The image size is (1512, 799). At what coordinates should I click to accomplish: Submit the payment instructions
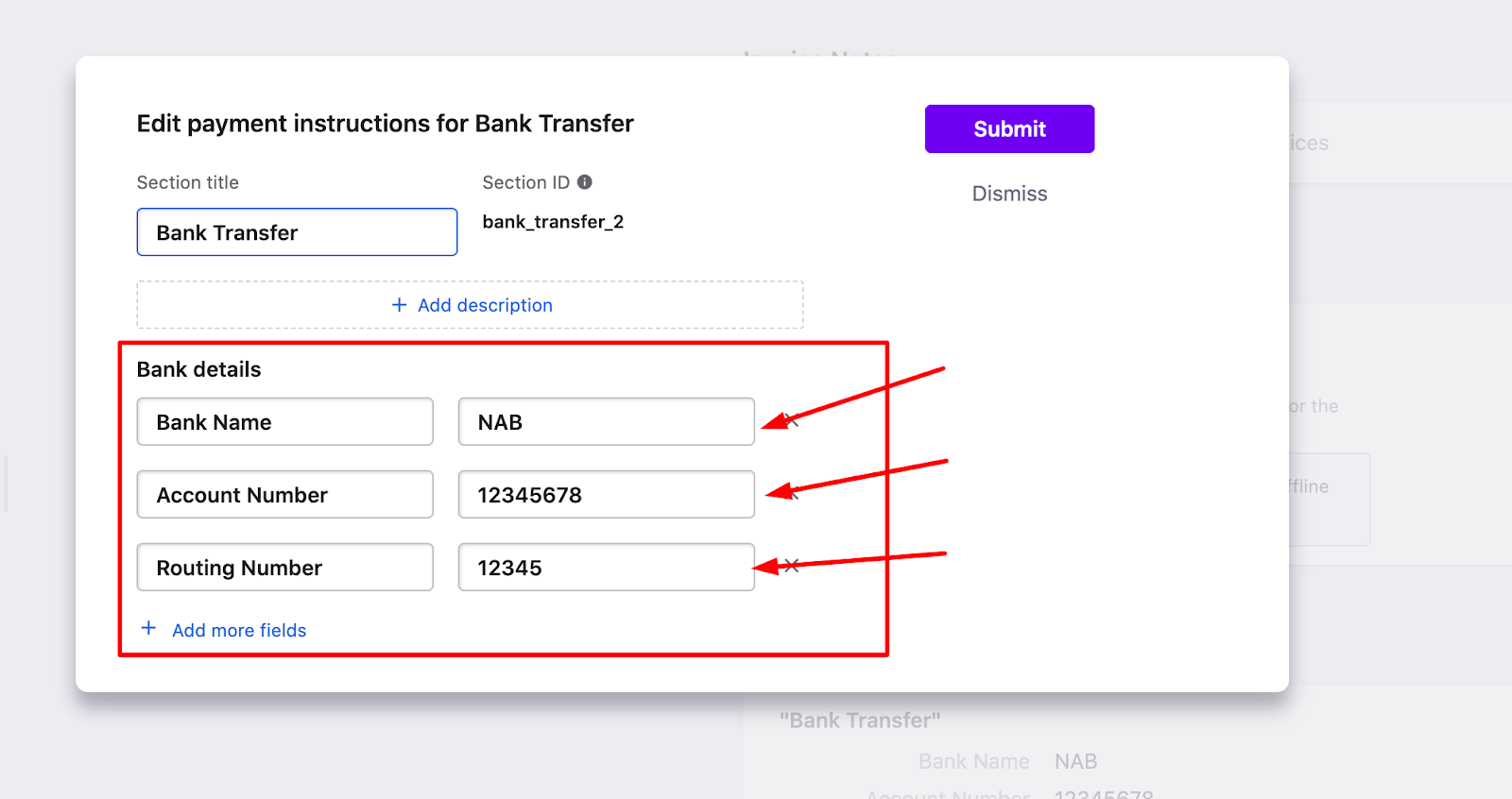pyautogui.click(x=1009, y=128)
